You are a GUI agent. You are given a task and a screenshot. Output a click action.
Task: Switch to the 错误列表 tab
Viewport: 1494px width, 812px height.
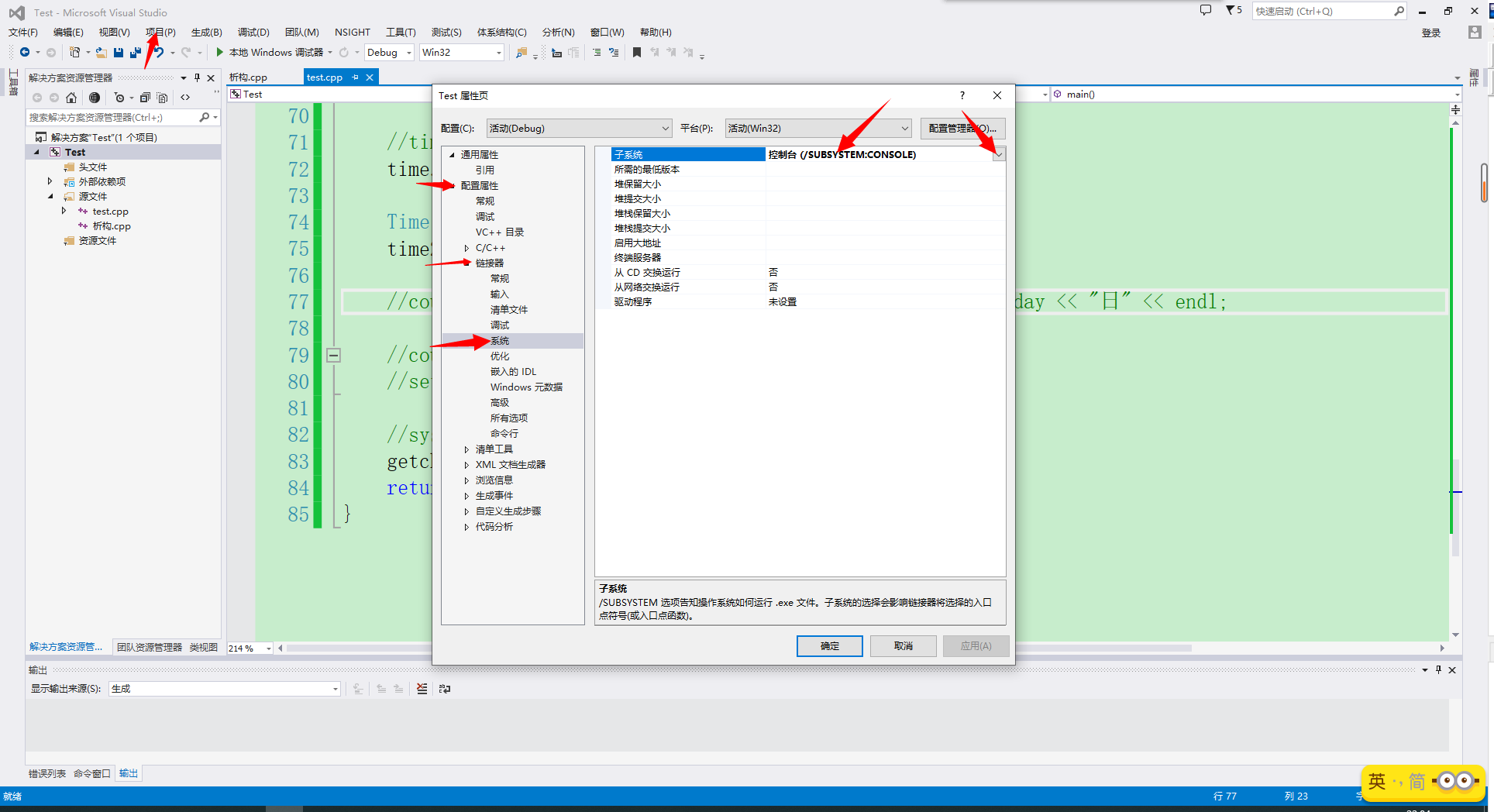pyautogui.click(x=47, y=773)
